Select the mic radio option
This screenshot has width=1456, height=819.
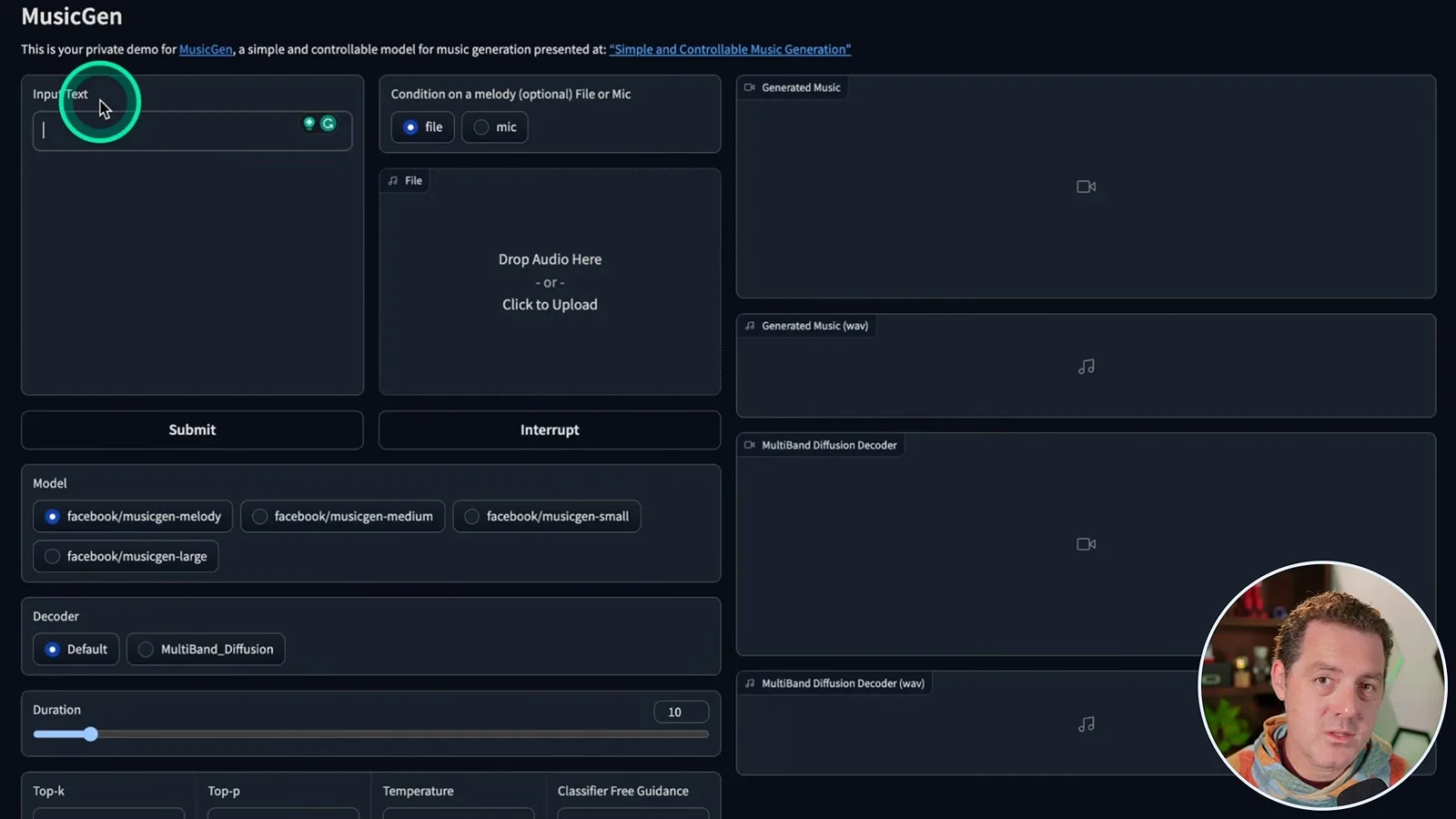(x=494, y=127)
